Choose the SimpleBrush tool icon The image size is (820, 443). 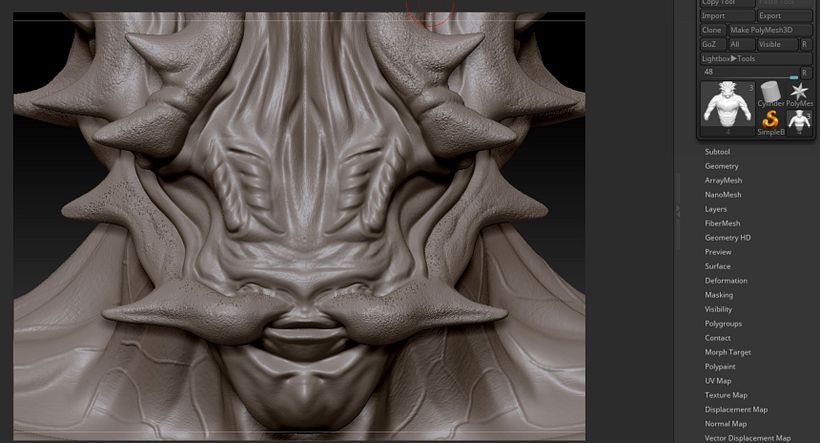(x=770, y=121)
